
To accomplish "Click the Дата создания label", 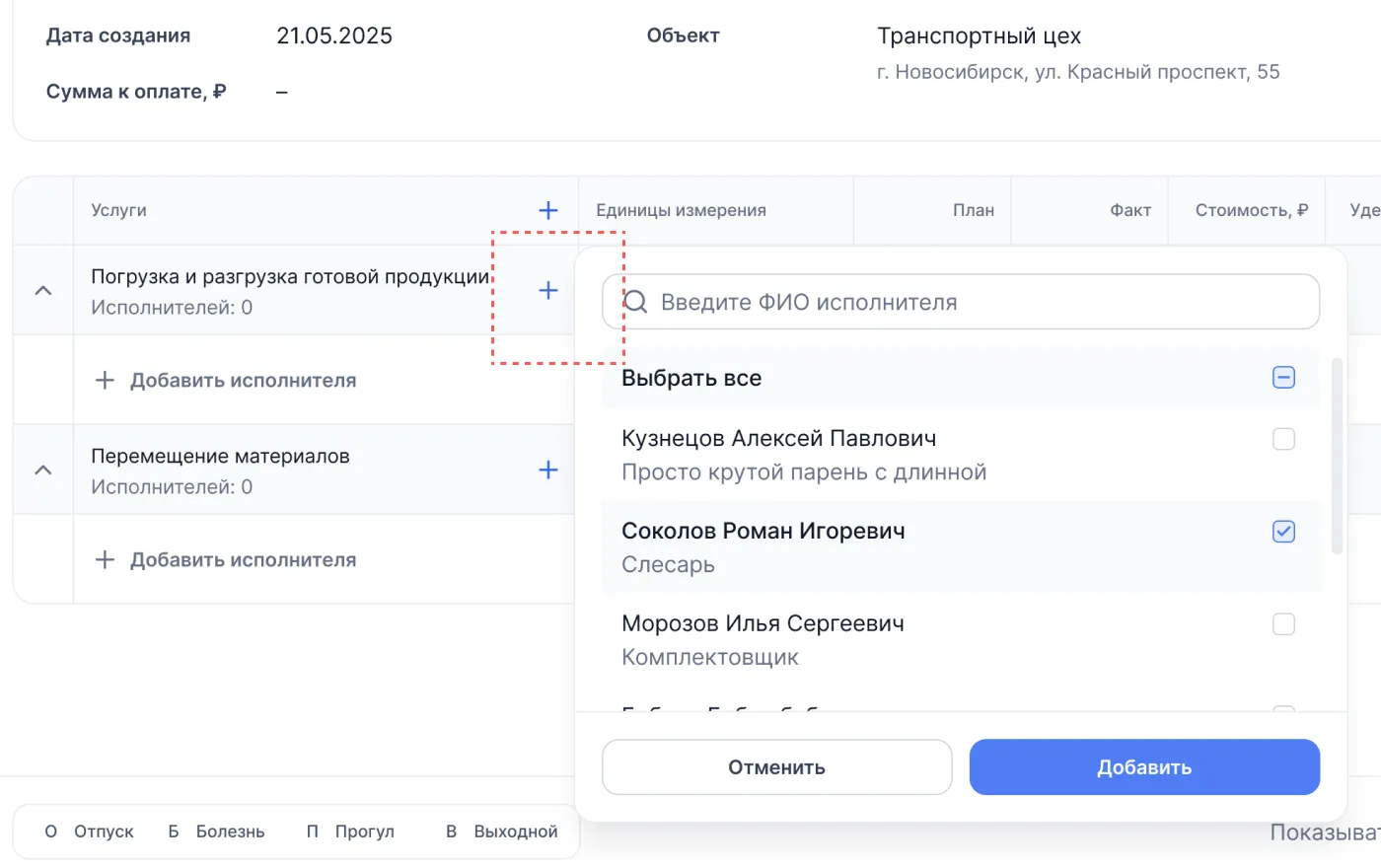I will (118, 36).
